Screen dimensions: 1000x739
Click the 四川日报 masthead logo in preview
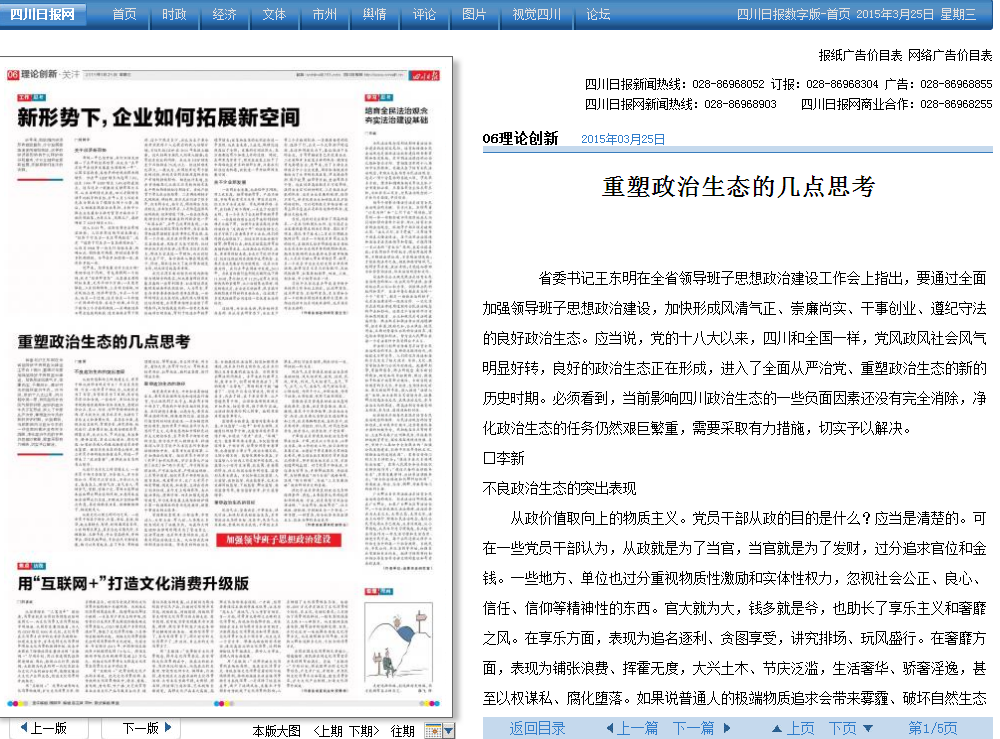click(424, 75)
